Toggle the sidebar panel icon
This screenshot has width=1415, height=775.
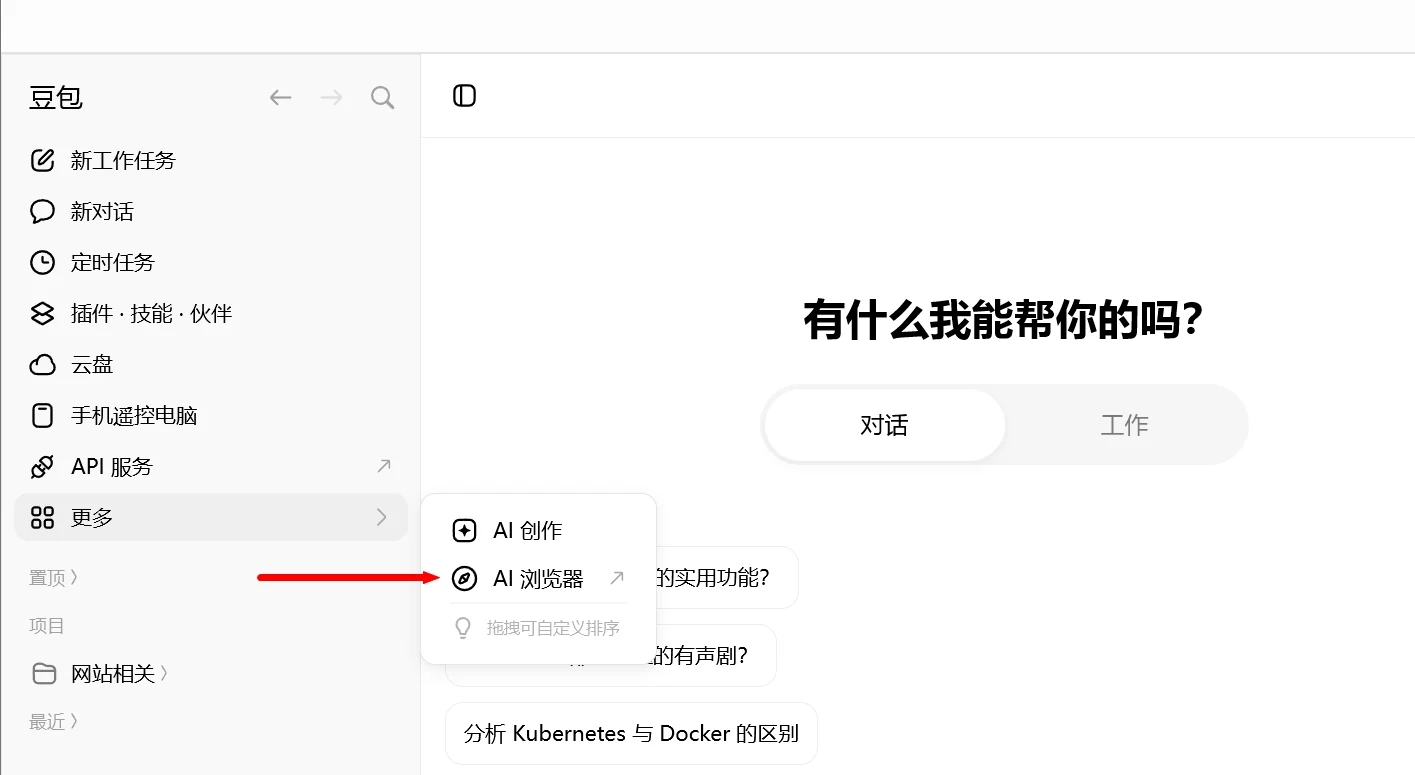(464, 96)
